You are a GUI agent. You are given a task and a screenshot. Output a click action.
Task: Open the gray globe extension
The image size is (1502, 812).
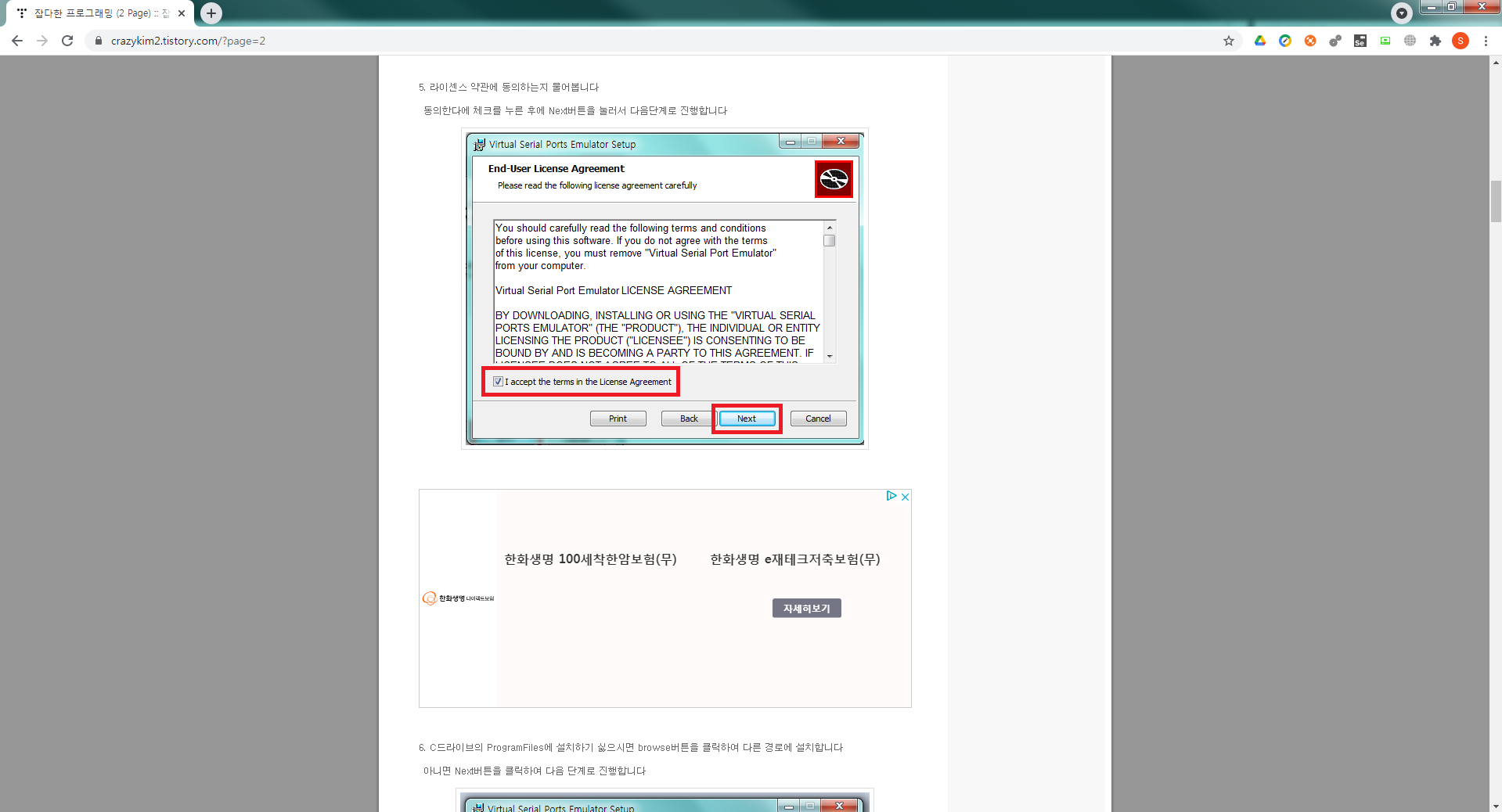[1410, 41]
